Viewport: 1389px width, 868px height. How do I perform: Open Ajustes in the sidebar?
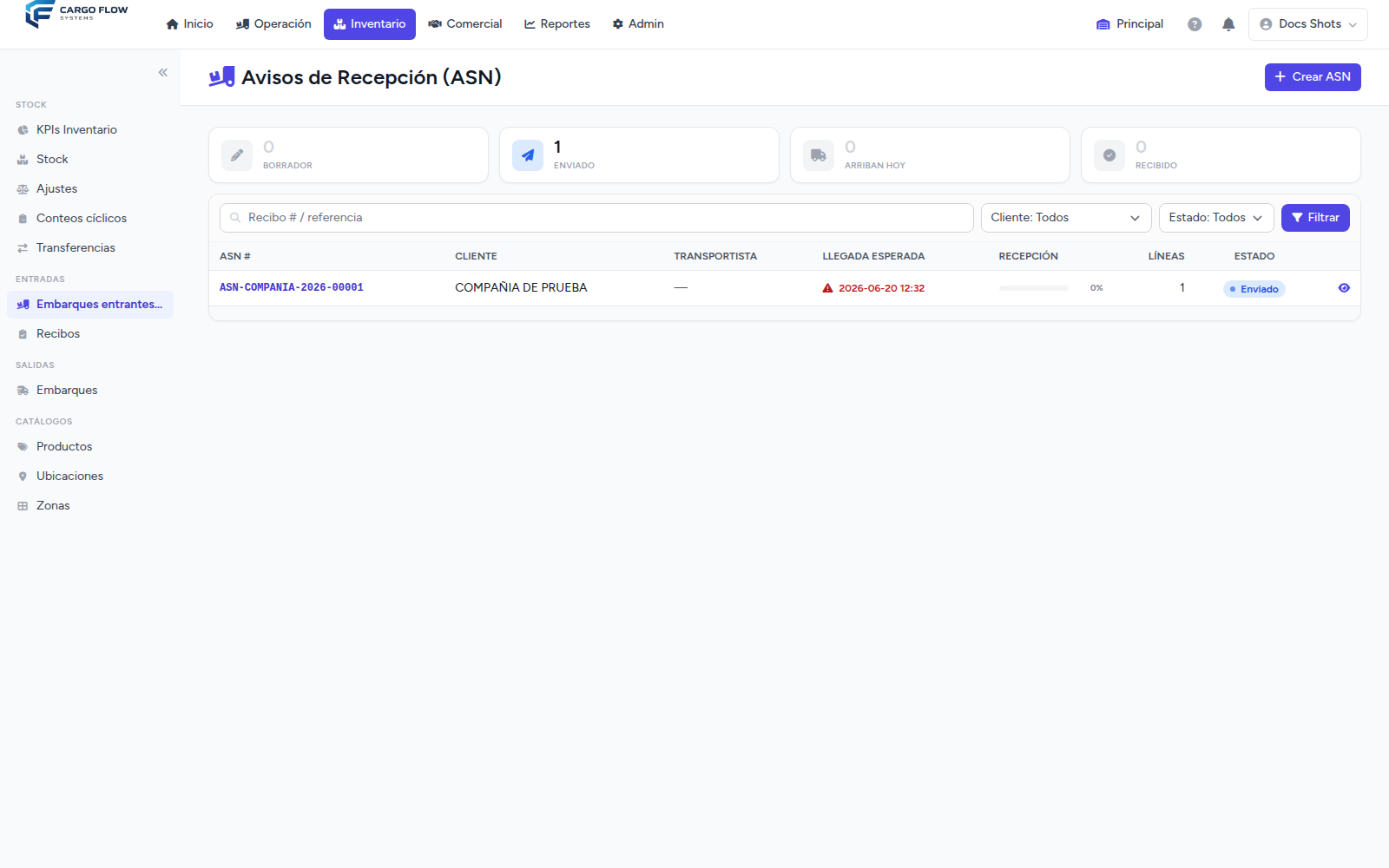(x=90, y=189)
